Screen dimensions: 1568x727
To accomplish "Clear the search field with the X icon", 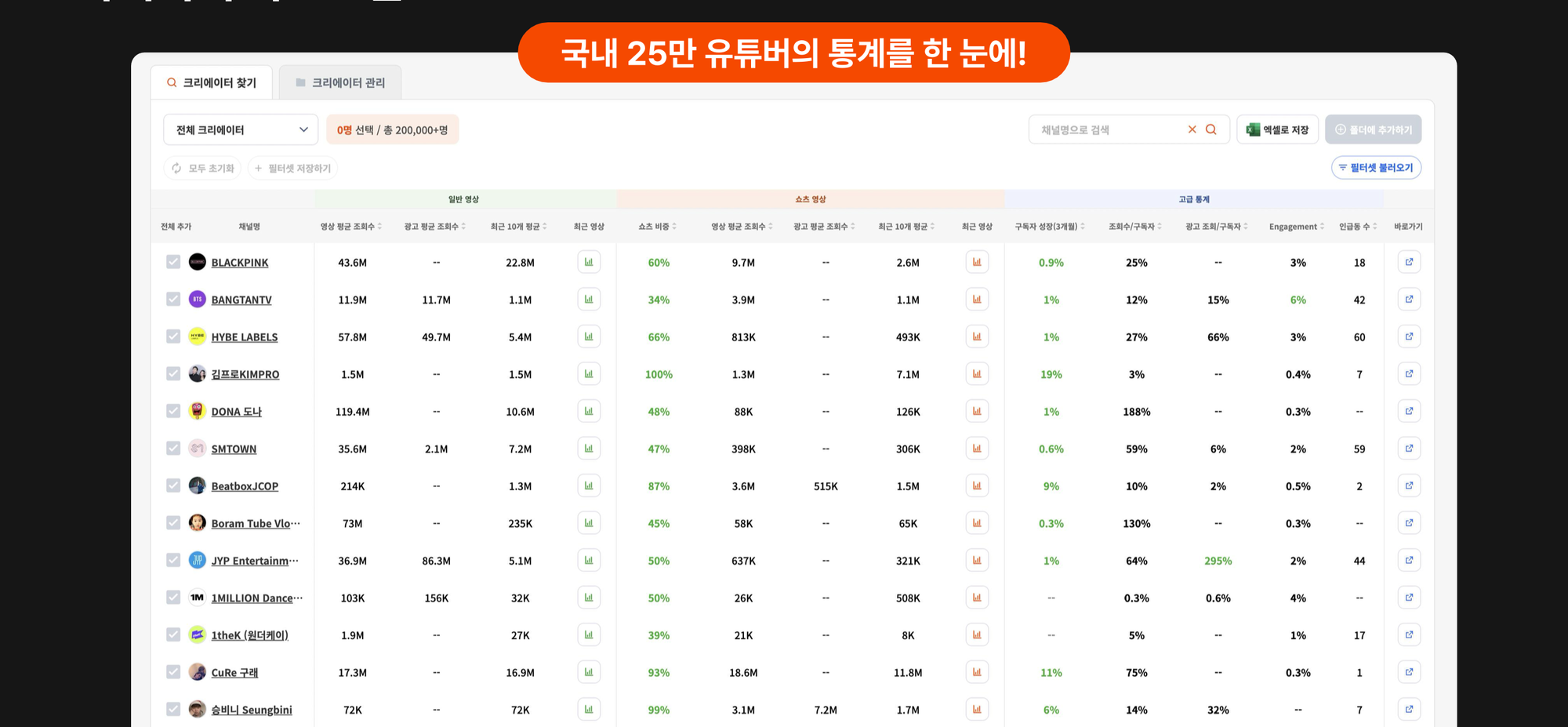I will click(1192, 129).
